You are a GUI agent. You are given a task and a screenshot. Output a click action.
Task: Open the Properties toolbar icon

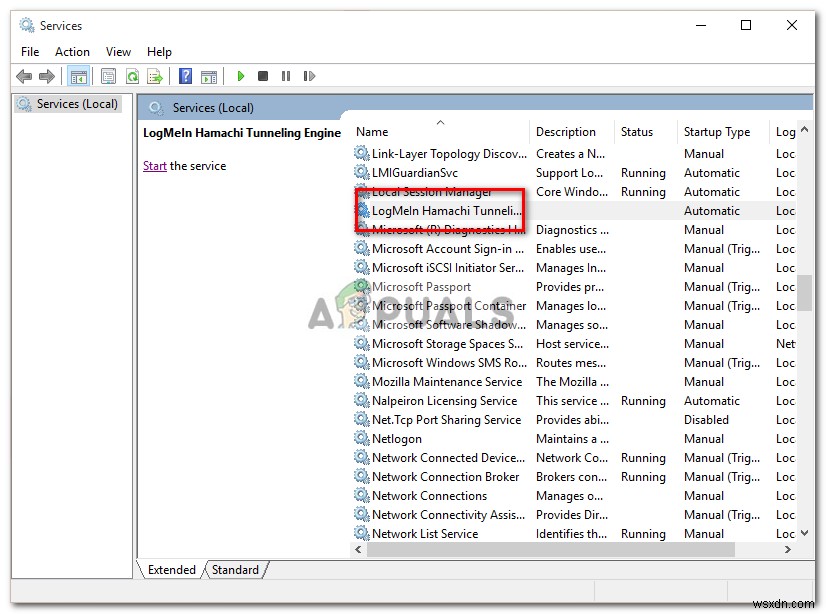click(109, 76)
